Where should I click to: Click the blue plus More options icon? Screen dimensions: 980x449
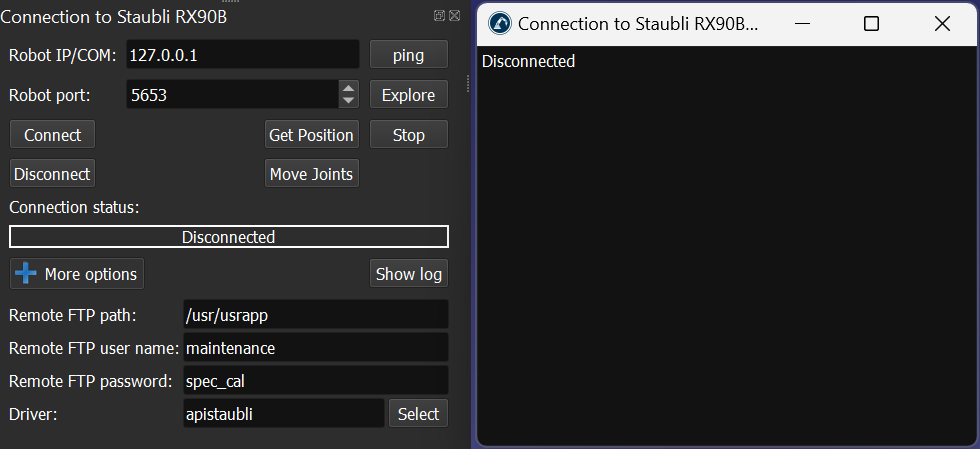point(26,274)
